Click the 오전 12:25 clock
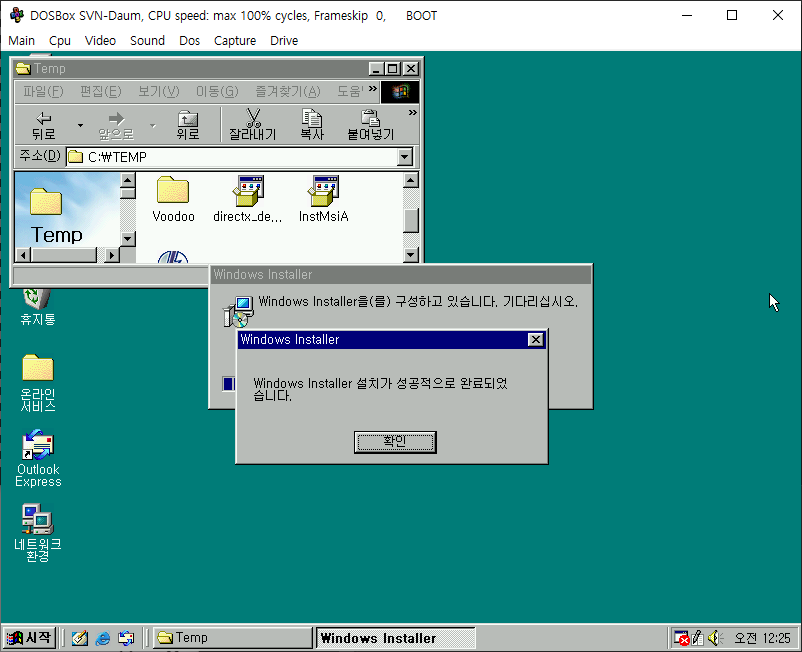 pos(762,638)
